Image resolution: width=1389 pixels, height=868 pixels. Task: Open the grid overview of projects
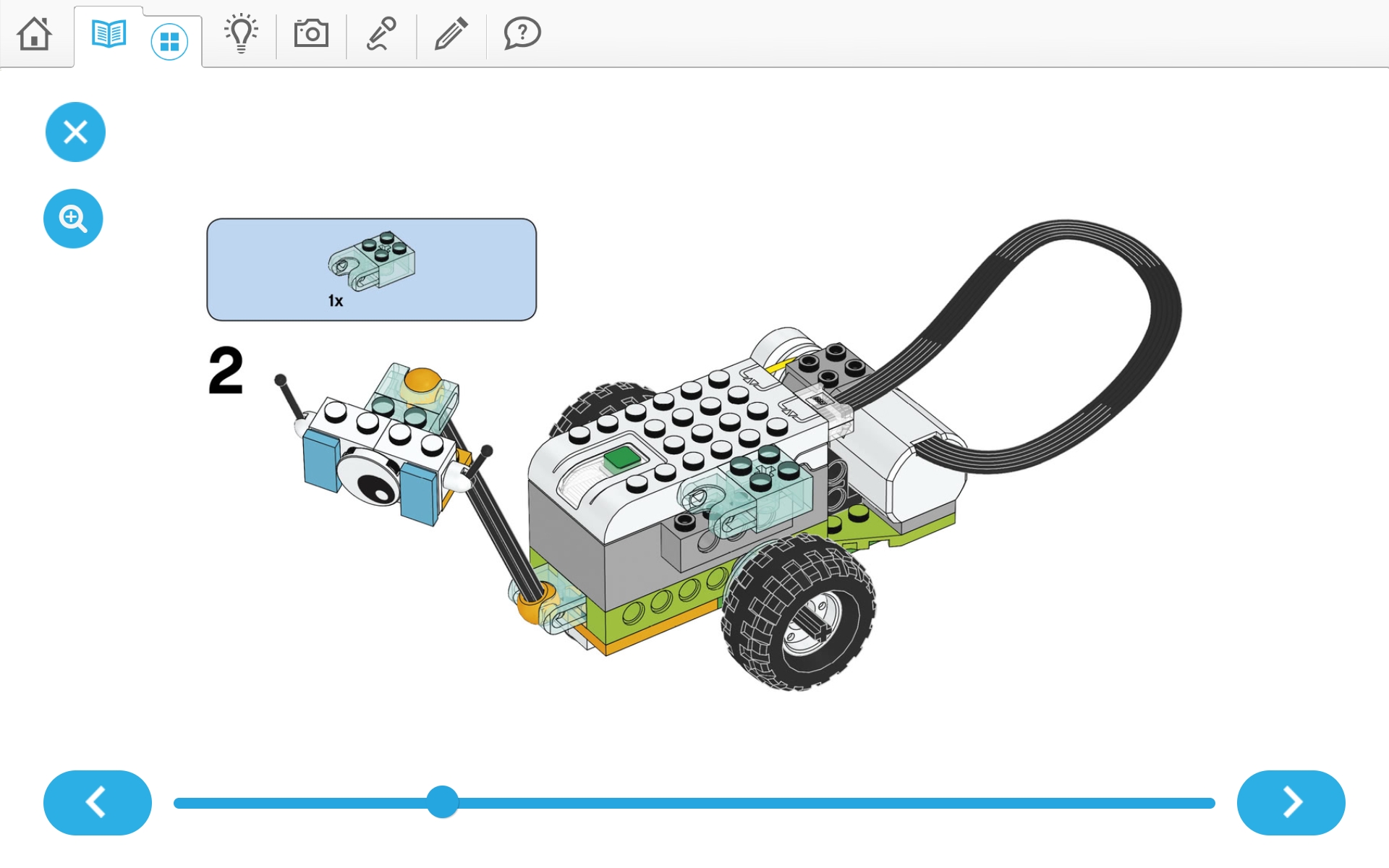pyautogui.click(x=169, y=42)
